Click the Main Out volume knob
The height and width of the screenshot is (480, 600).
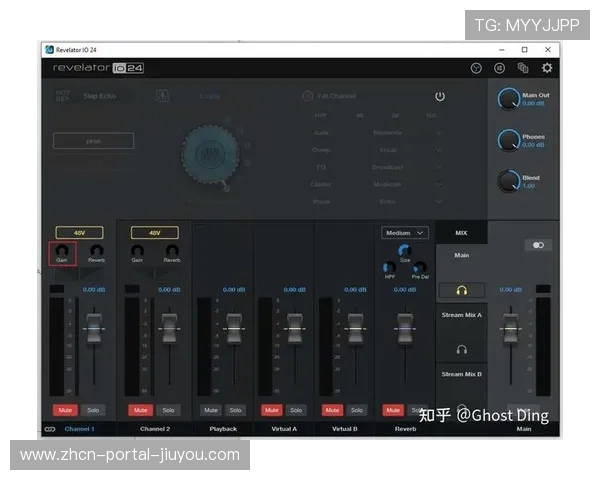pyautogui.click(x=509, y=99)
